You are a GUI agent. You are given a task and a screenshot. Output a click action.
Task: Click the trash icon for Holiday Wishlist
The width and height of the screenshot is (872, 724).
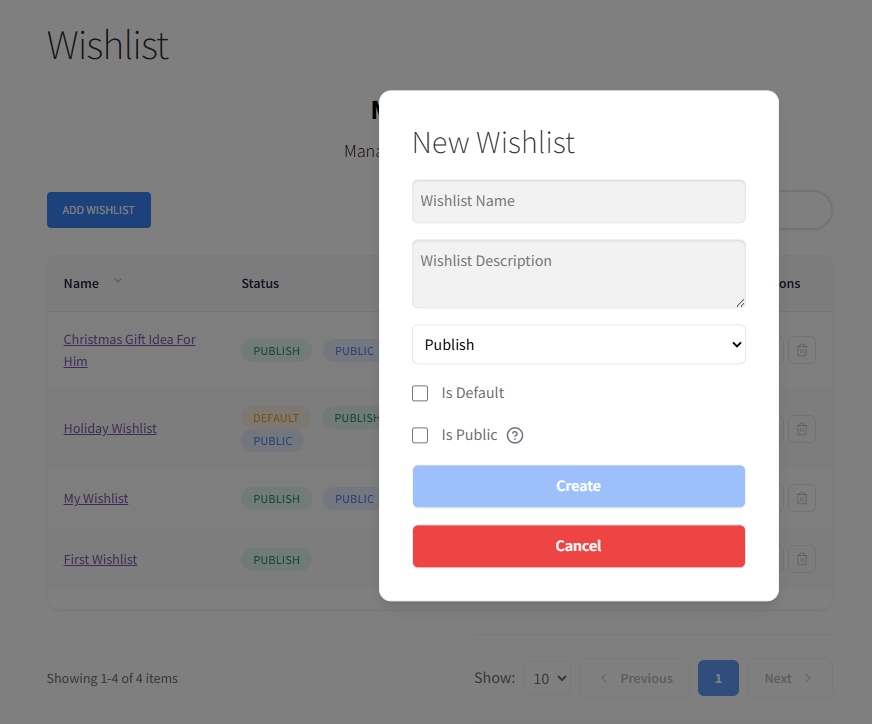(x=801, y=429)
